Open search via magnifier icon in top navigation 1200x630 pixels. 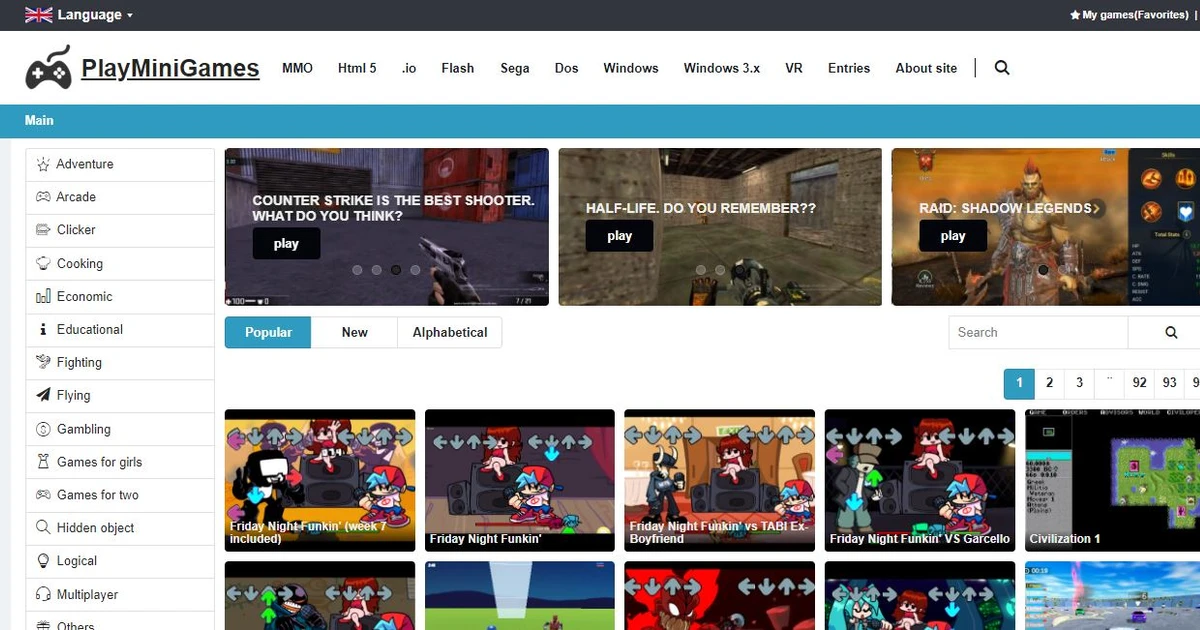point(1002,67)
